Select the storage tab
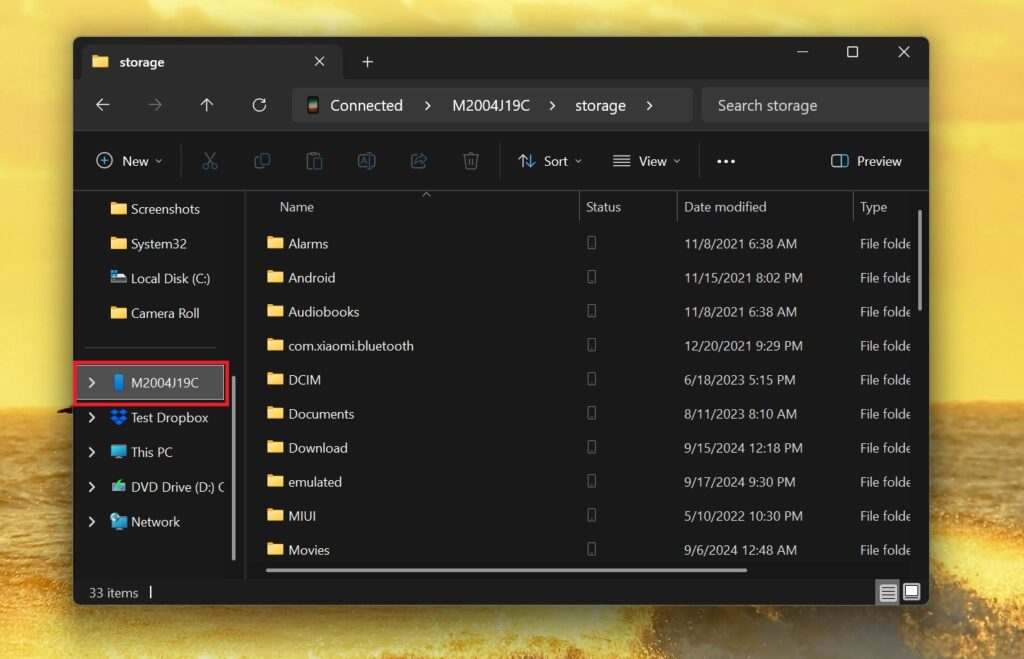This screenshot has width=1024, height=659. 140,61
